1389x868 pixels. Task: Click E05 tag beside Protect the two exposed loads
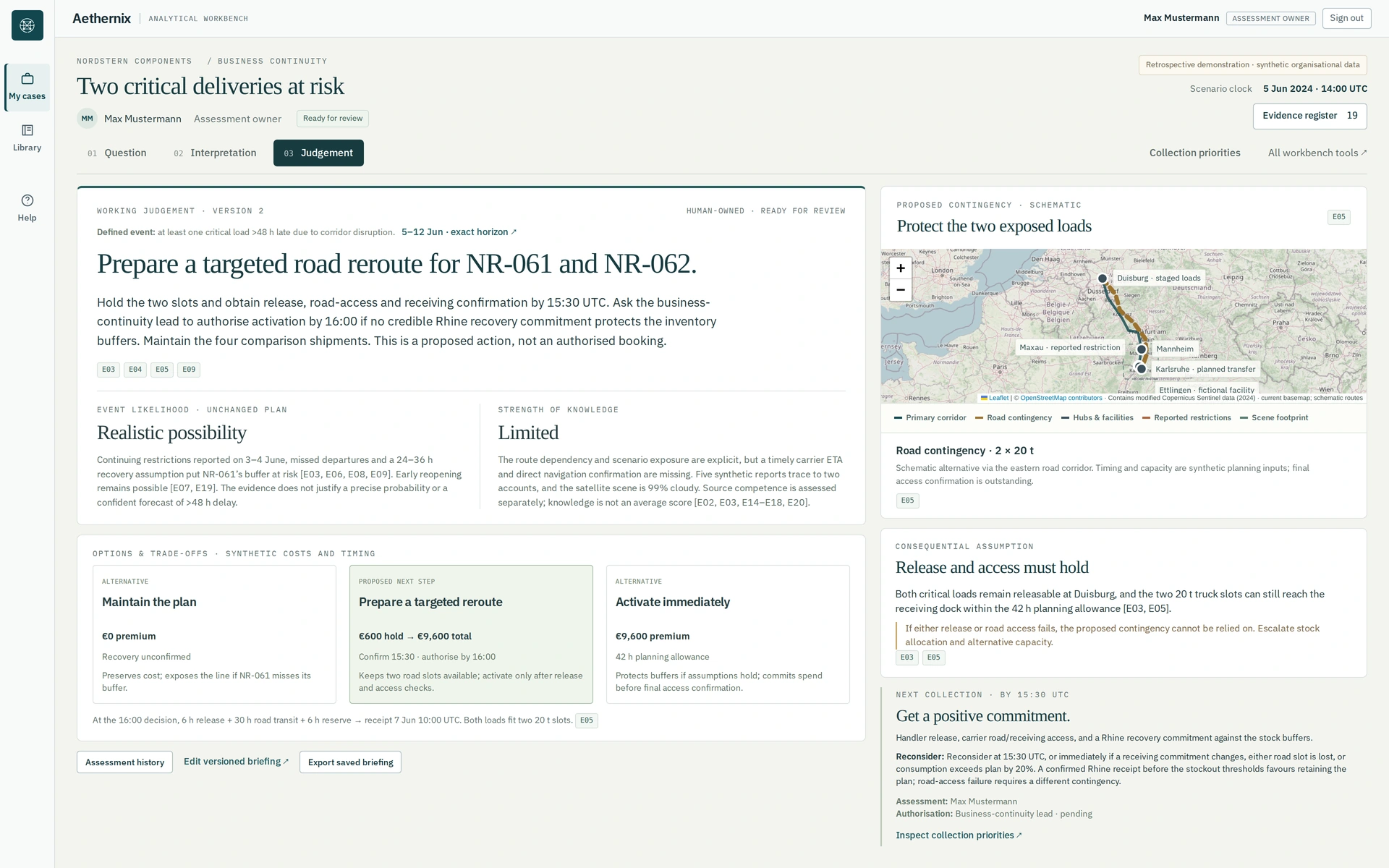1339,217
